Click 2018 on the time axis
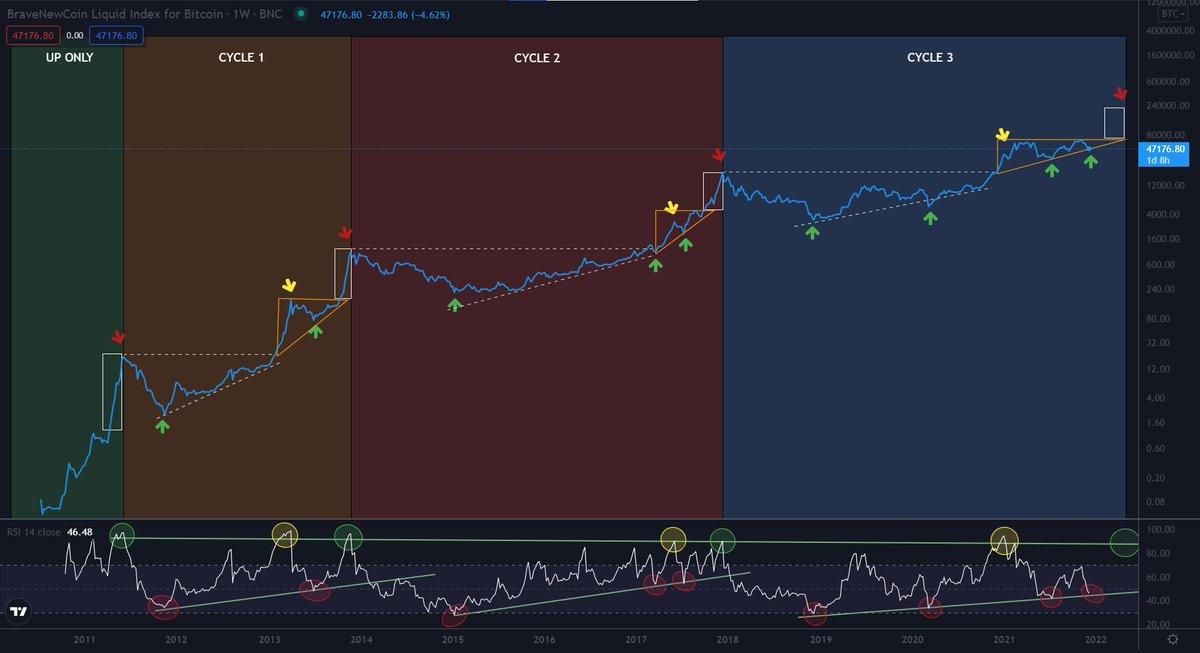Viewport: 1200px width, 653px height. [x=729, y=639]
